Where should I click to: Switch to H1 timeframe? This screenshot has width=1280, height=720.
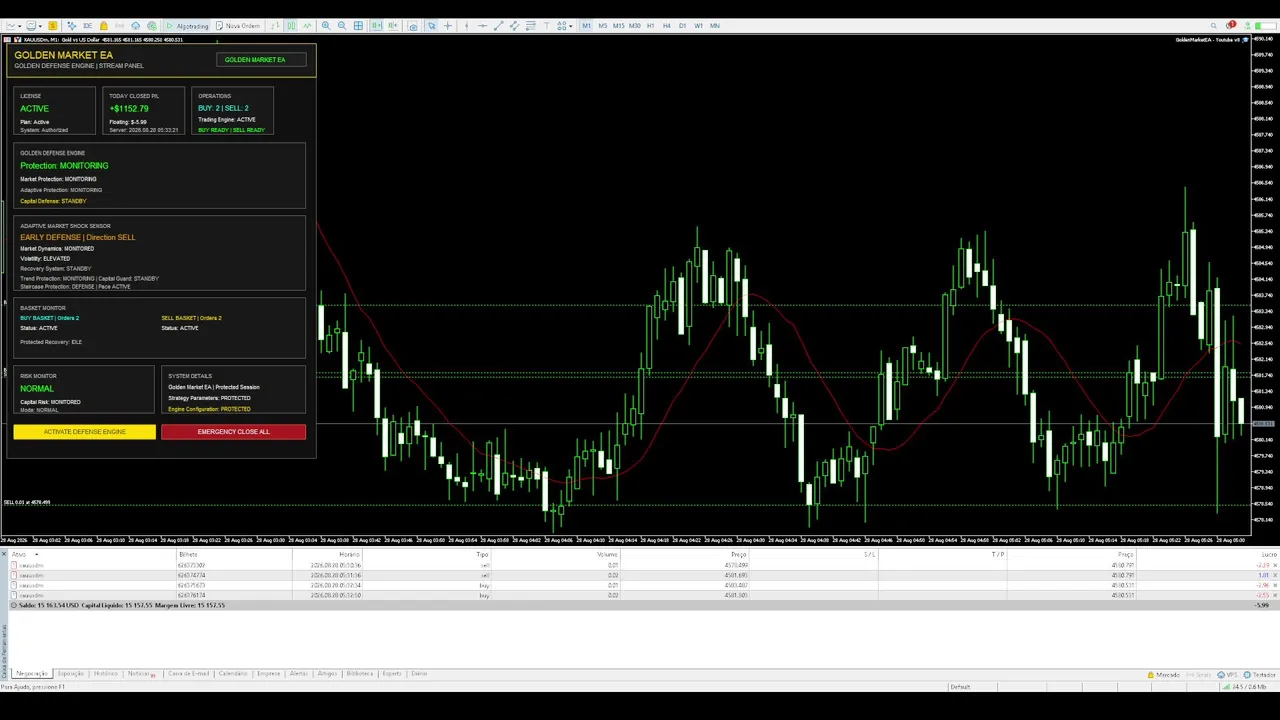pos(651,26)
